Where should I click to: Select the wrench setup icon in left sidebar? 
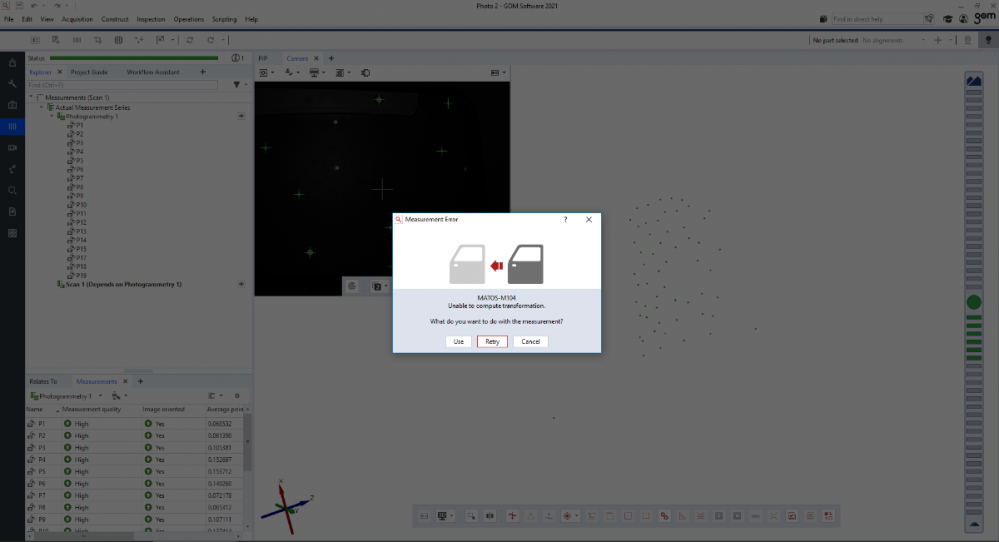[x=12, y=83]
